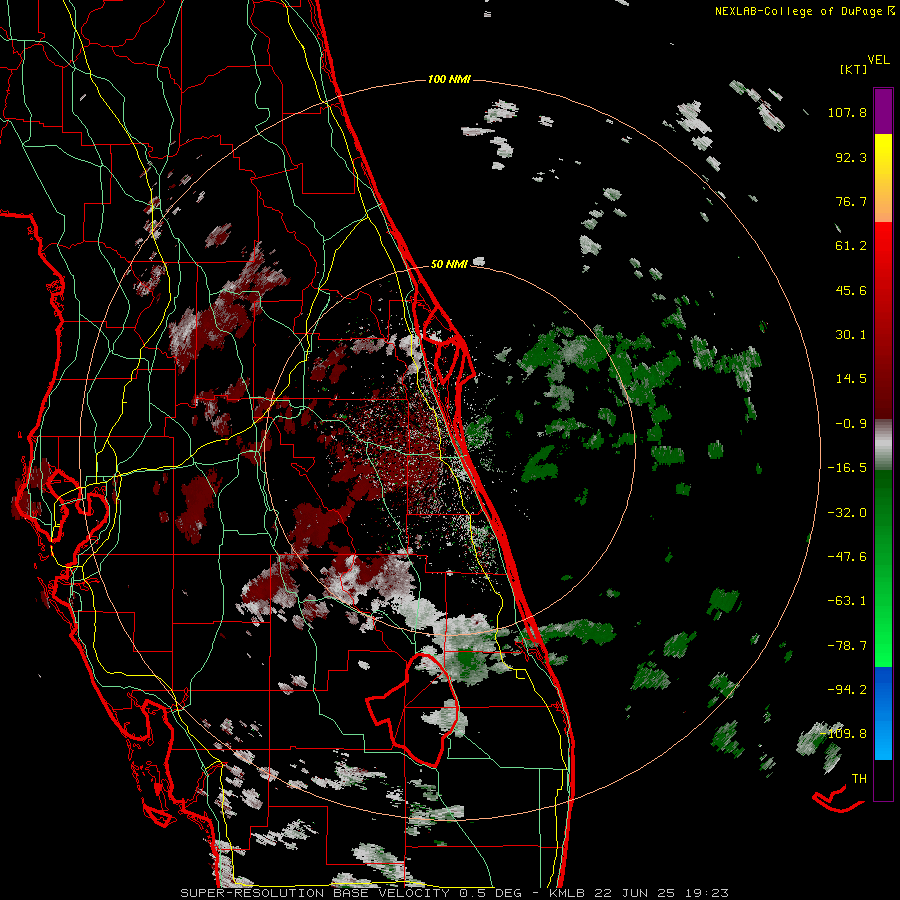Select the 30.1 velocity scale value

point(851,335)
